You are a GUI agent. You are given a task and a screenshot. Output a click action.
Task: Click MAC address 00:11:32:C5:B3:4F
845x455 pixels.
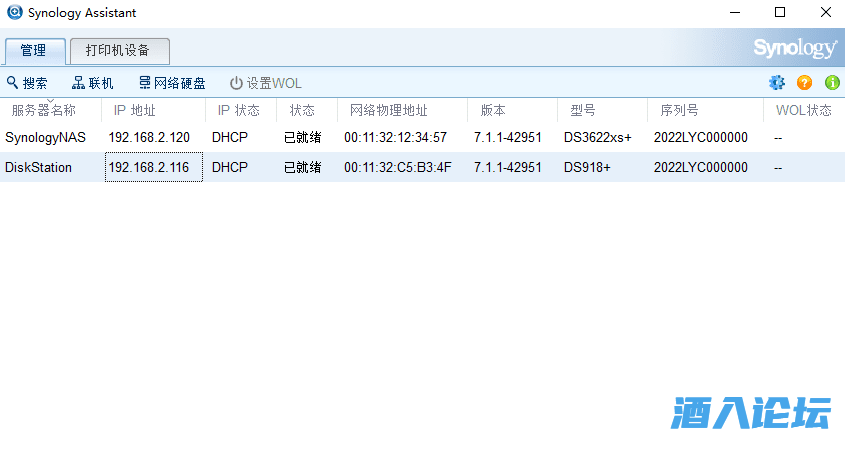398,167
